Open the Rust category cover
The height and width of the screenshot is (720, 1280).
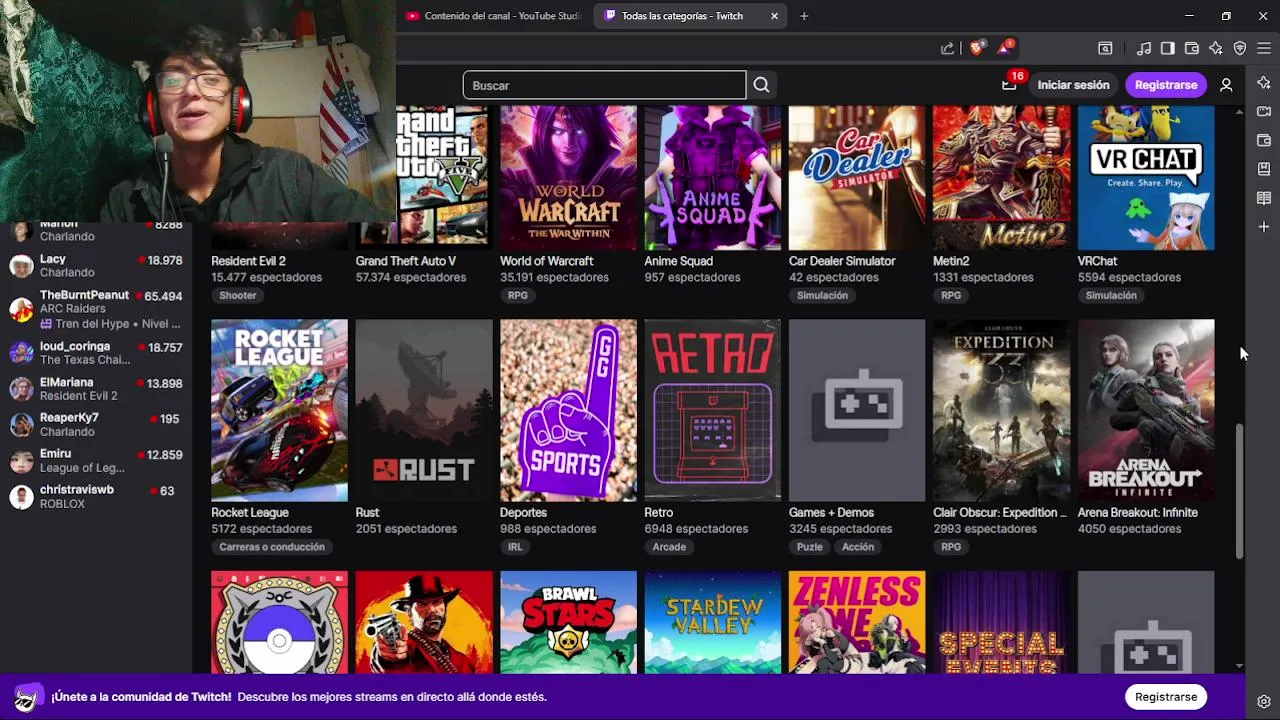424,410
